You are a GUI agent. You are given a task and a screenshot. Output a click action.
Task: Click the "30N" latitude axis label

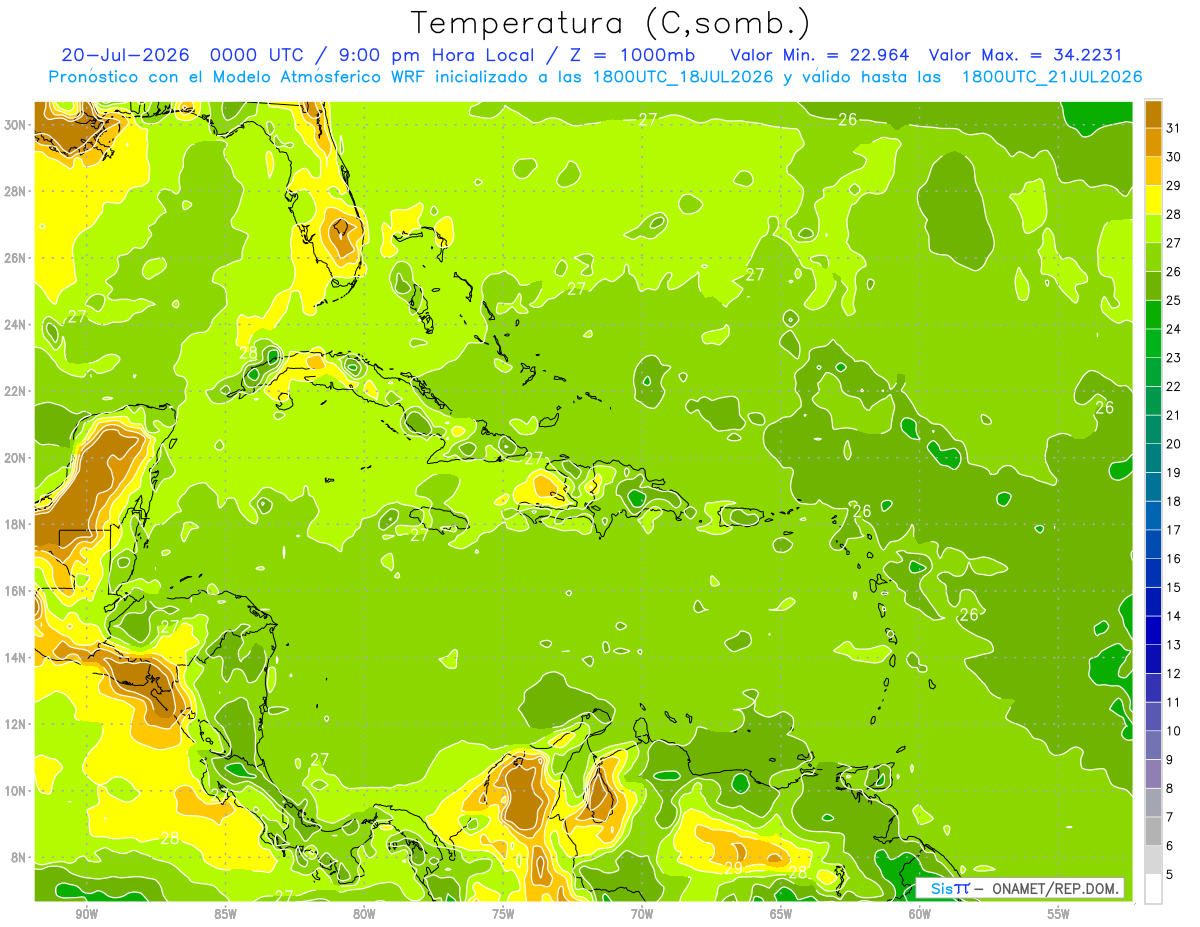tap(16, 125)
